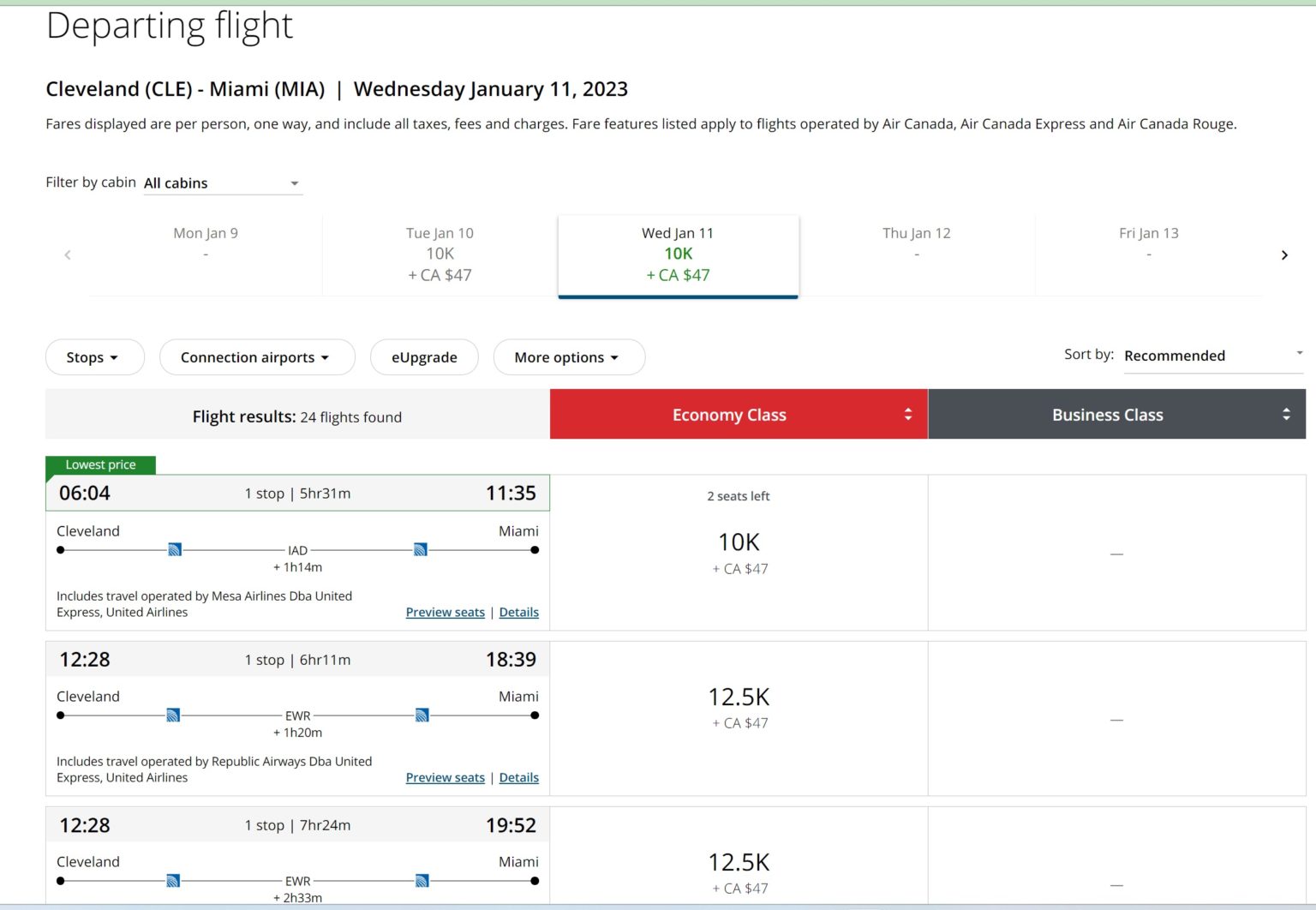The width and height of the screenshot is (1316, 910).
Task: Click the airline logo on the IAD-to-Miami segment
Action: click(420, 549)
